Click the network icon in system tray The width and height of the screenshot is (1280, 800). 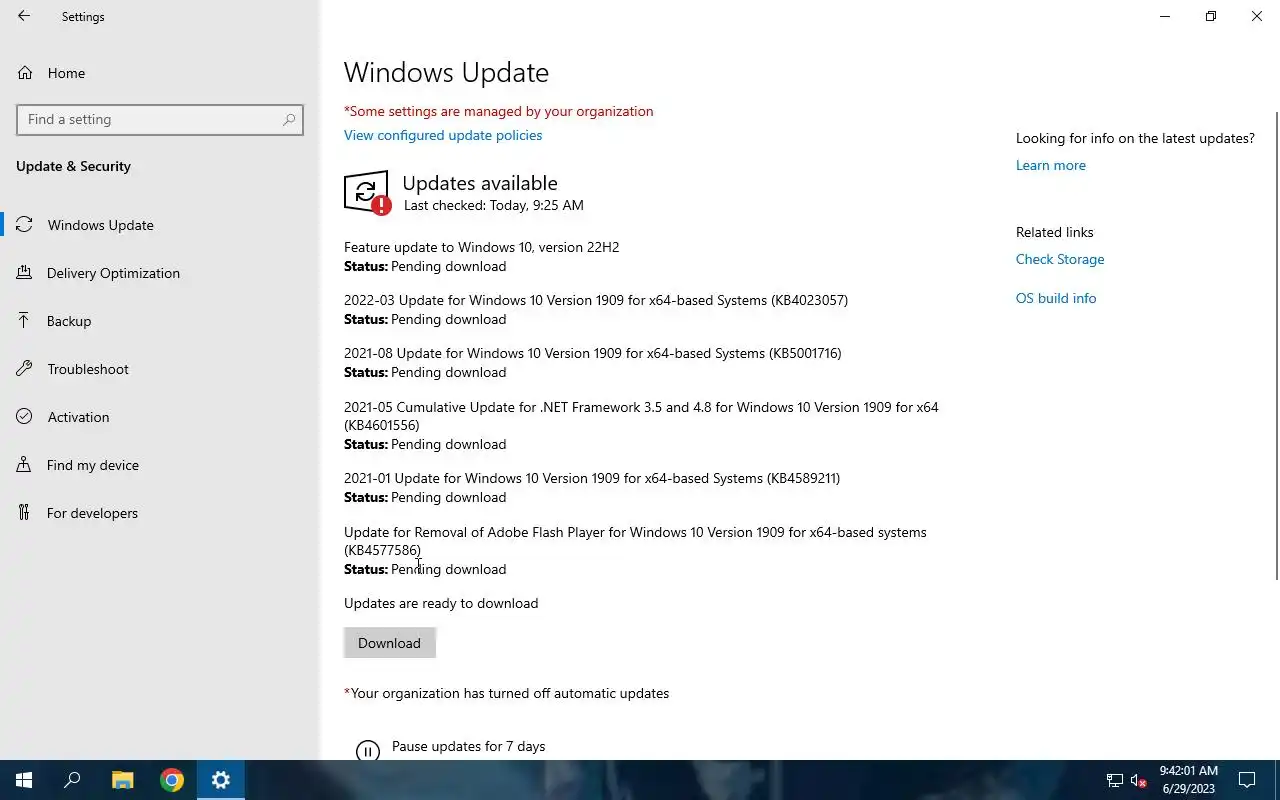(x=1114, y=780)
